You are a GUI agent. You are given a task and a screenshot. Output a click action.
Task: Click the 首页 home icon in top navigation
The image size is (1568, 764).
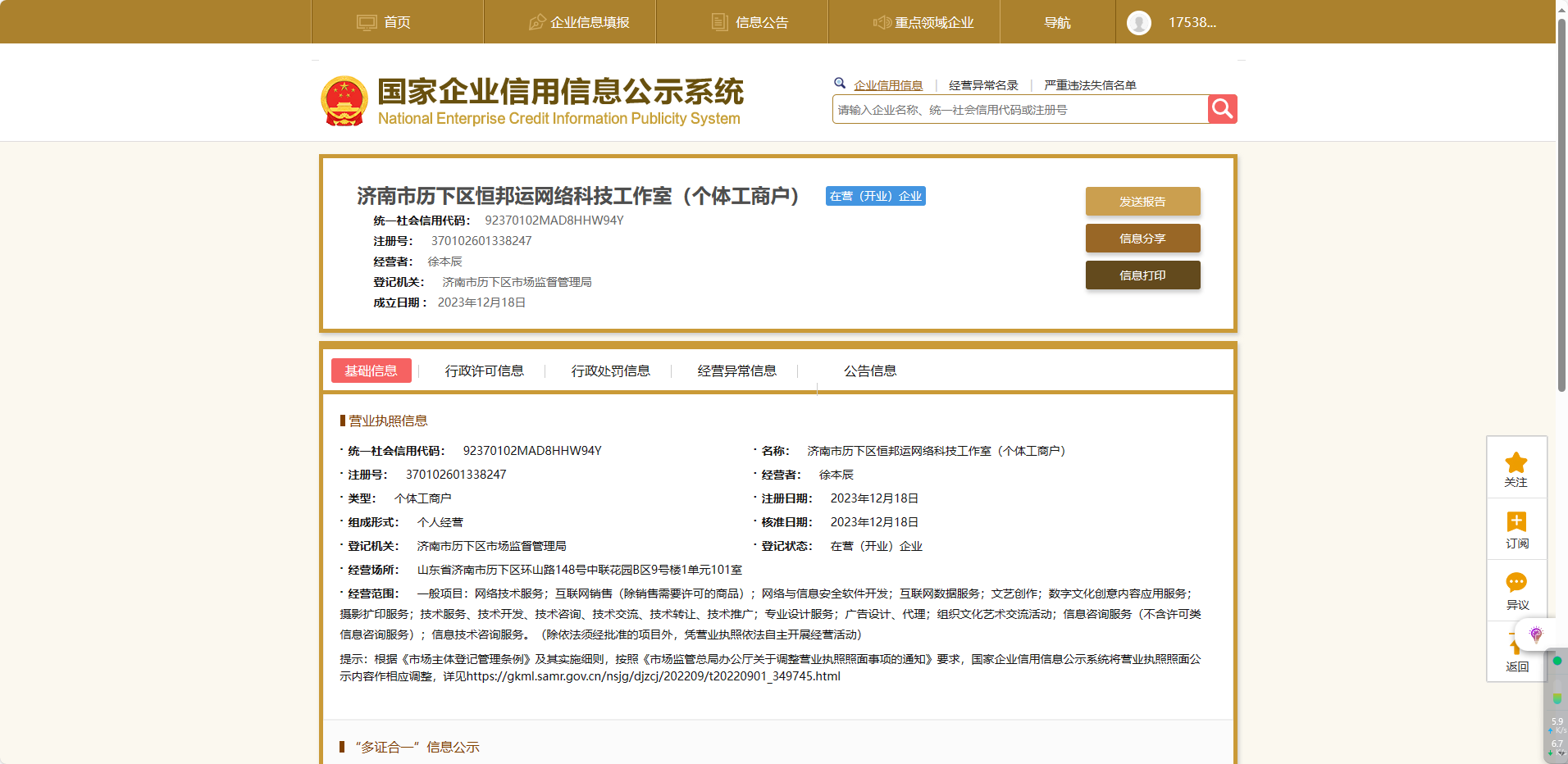point(366,21)
